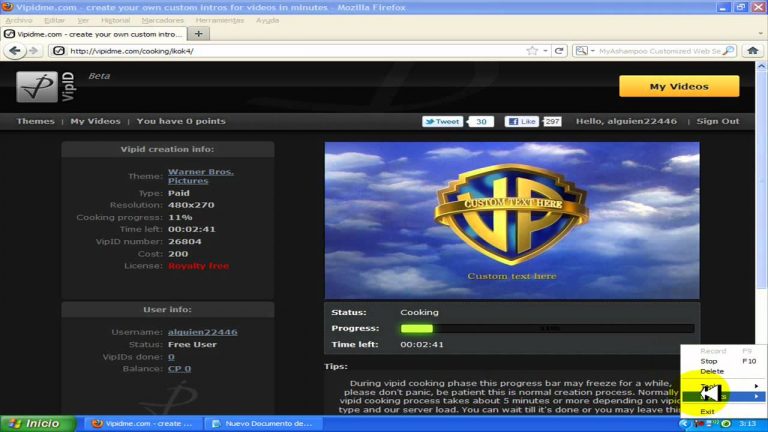Select the Vipidme.com browser tab
768x432 pixels.
[x=94, y=34]
